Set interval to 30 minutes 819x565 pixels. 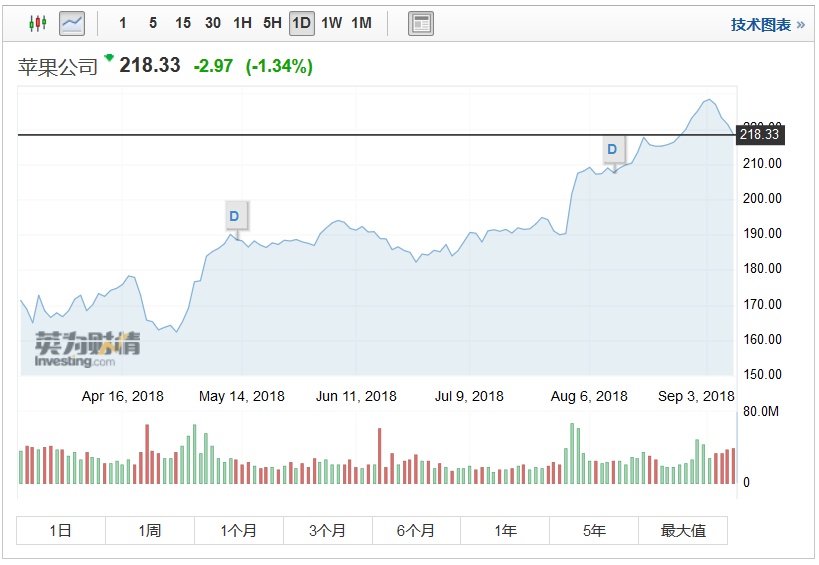[213, 23]
